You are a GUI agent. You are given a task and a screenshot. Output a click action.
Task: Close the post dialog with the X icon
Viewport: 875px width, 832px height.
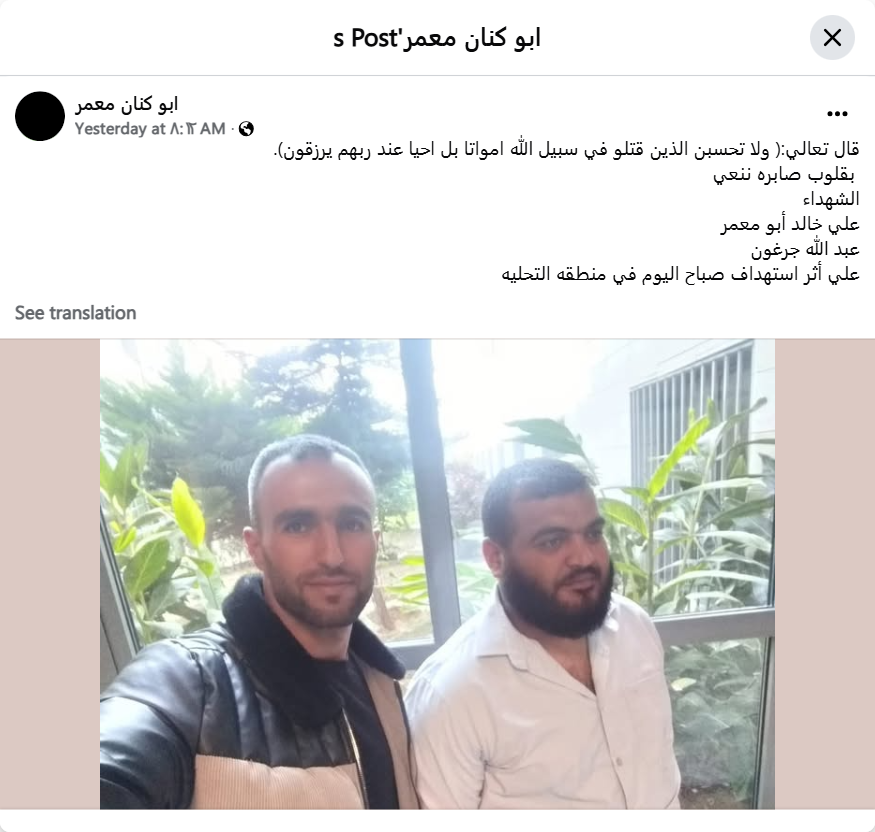coord(832,38)
